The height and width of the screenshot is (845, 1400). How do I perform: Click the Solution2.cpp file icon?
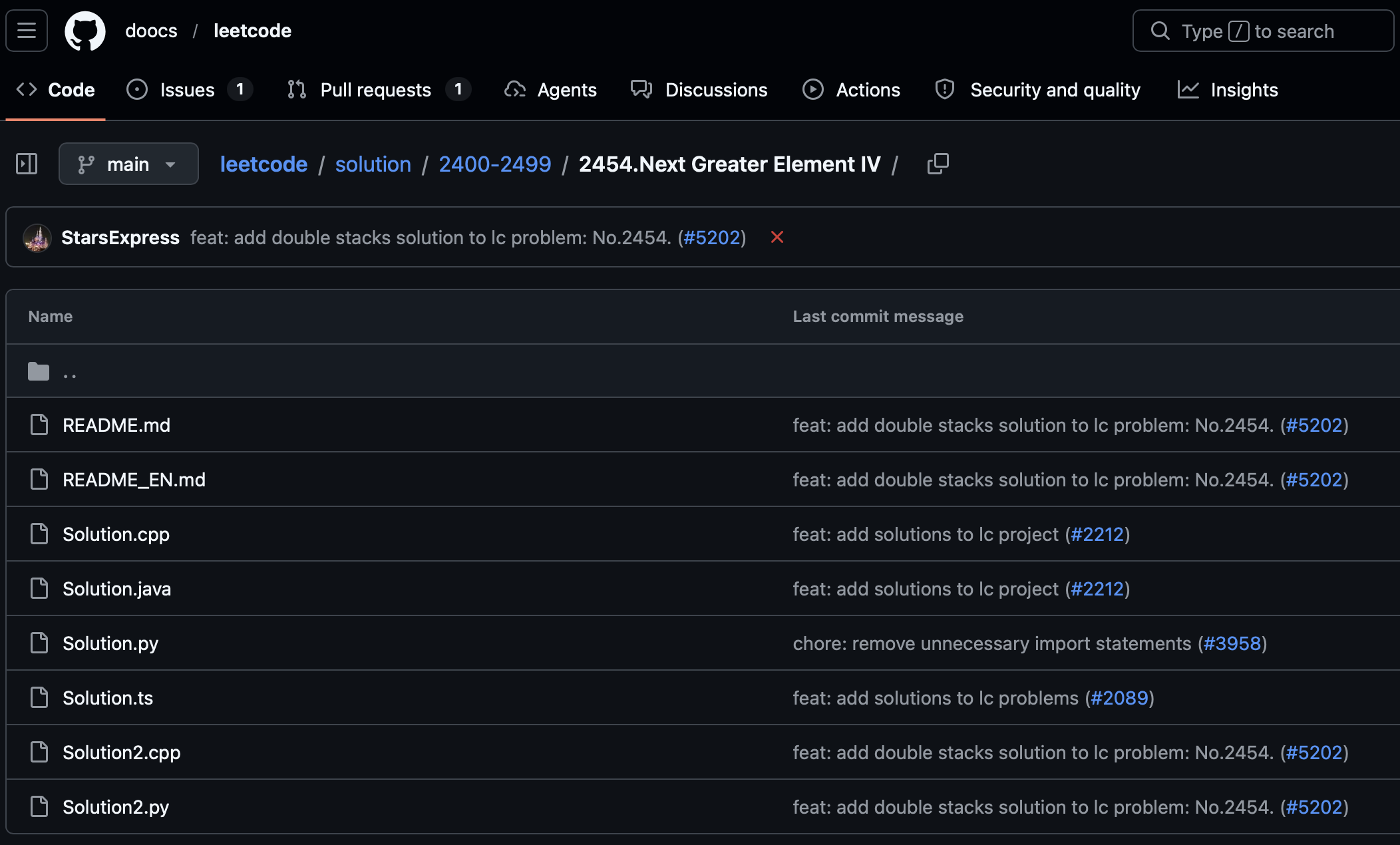(x=39, y=752)
